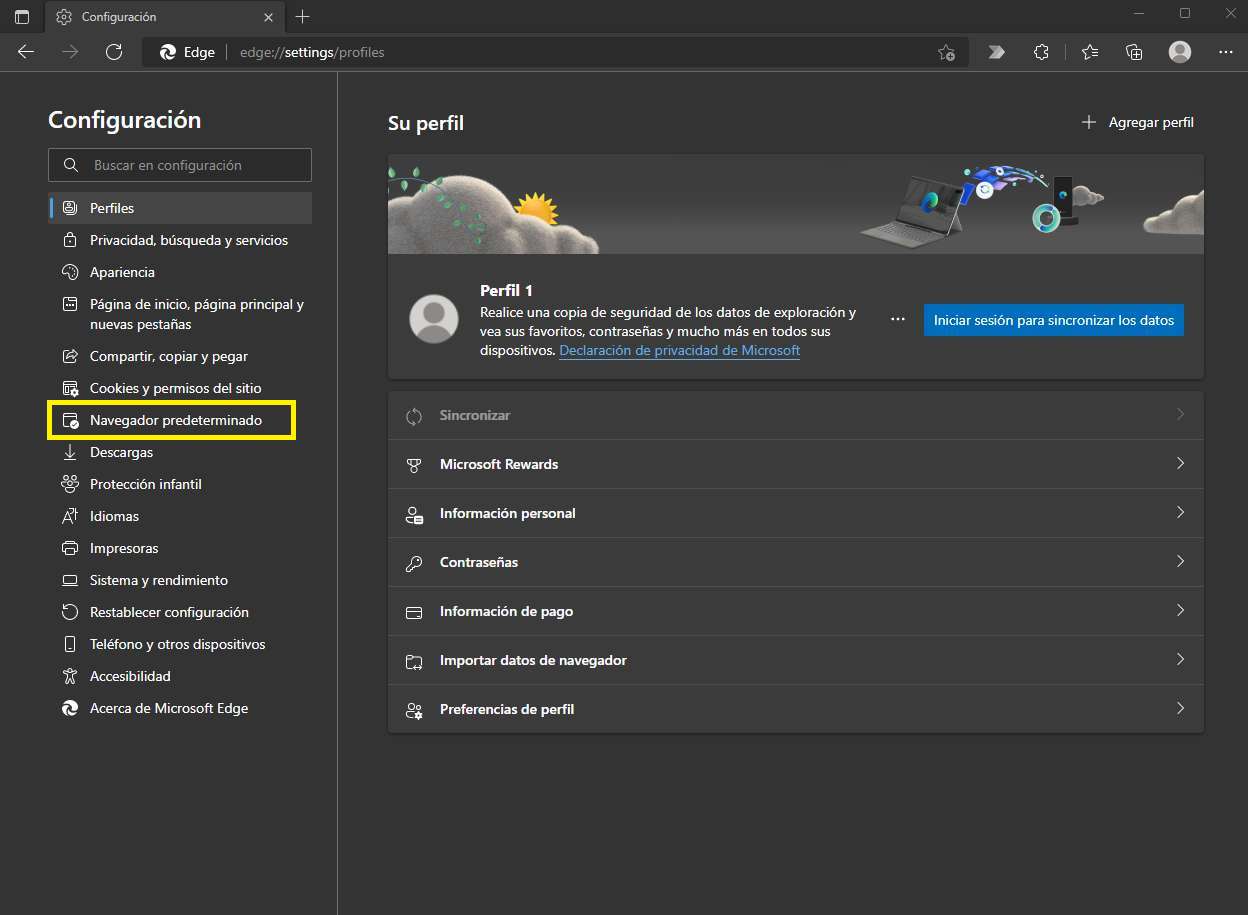Open the Collections icon
This screenshot has width=1248, height=915.
(1134, 52)
